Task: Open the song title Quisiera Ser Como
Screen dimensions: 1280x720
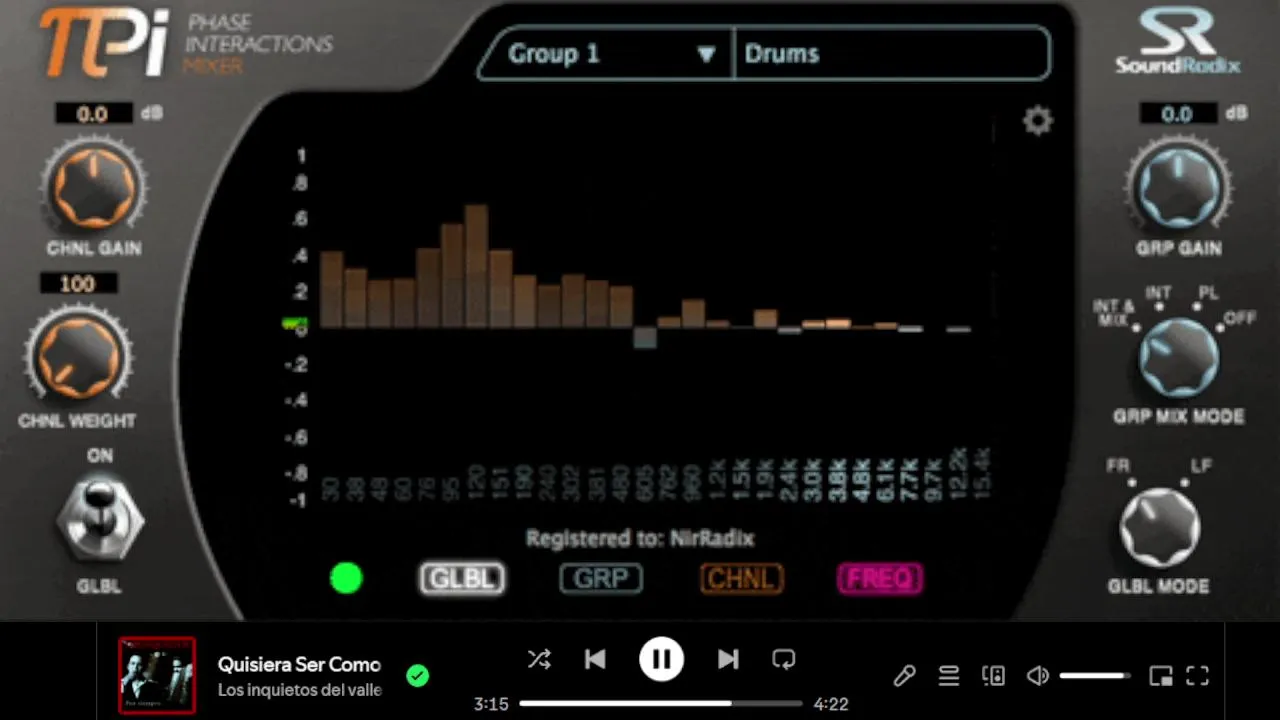Action: point(299,664)
